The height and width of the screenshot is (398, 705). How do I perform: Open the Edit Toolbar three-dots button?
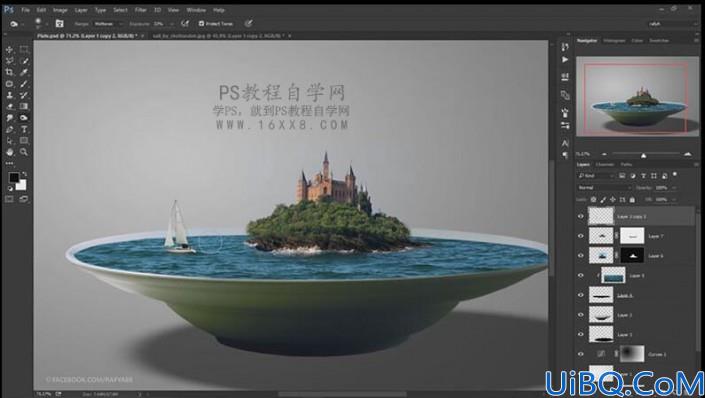pos(9,163)
